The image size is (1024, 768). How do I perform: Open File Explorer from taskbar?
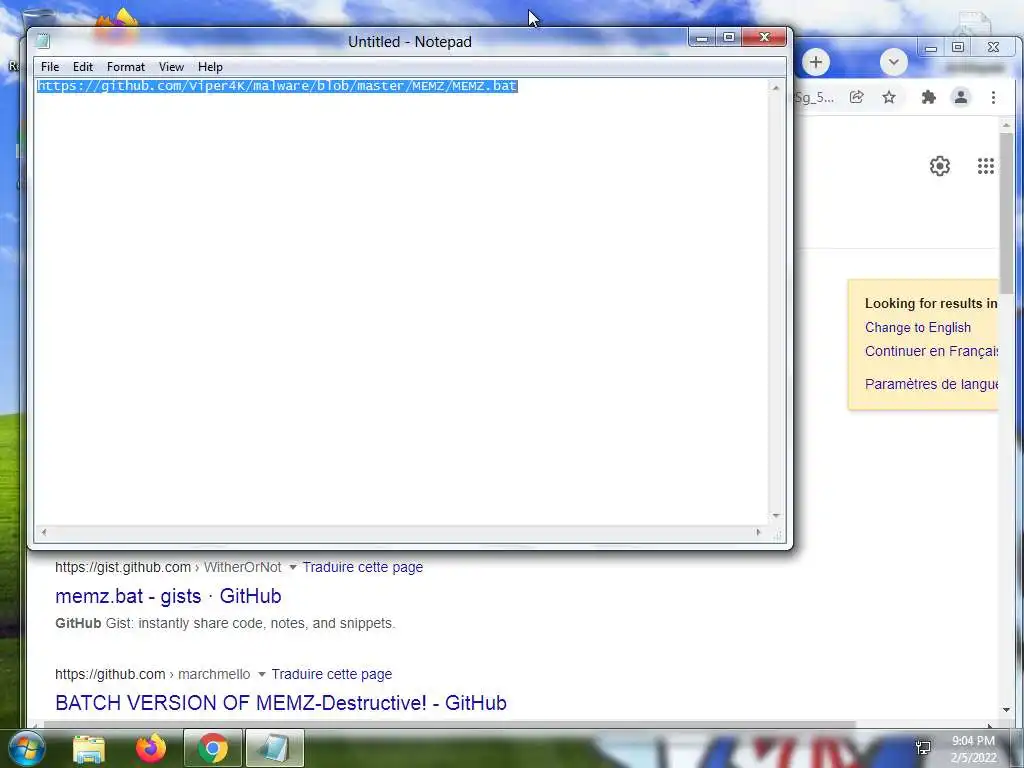tap(89, 748)
